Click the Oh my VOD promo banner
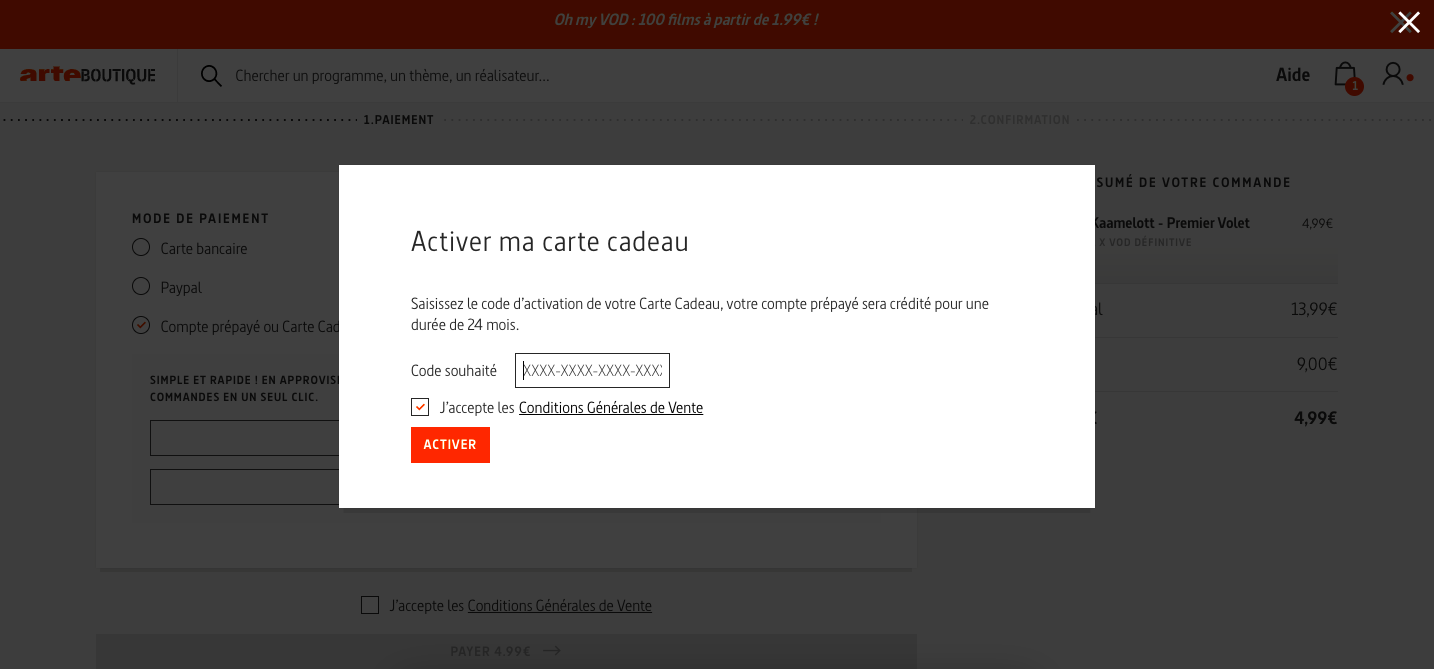This screenshot has height=669, width=1434. [x=686, y=20]
